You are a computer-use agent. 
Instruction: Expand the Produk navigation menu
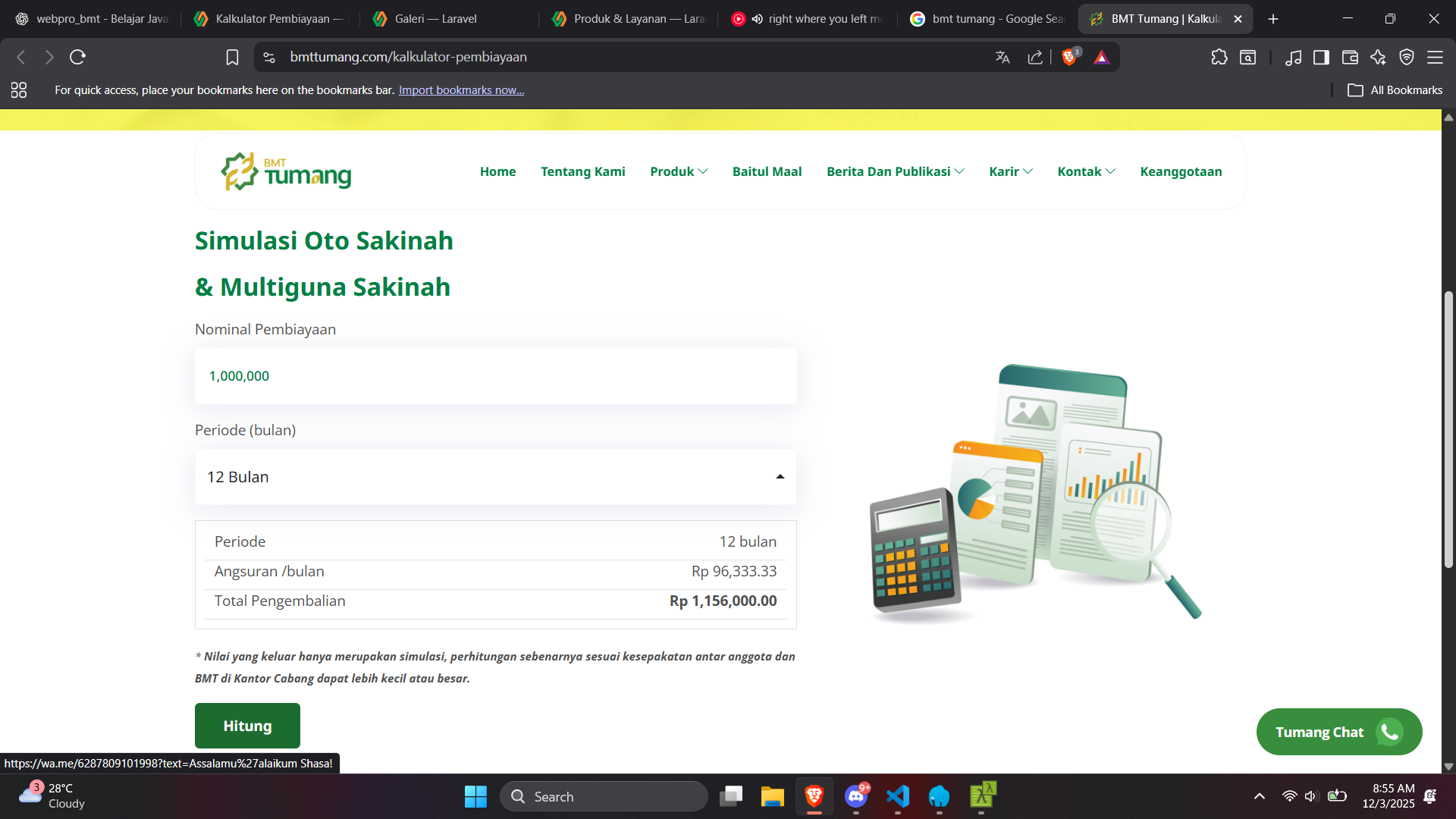point(679,171)
